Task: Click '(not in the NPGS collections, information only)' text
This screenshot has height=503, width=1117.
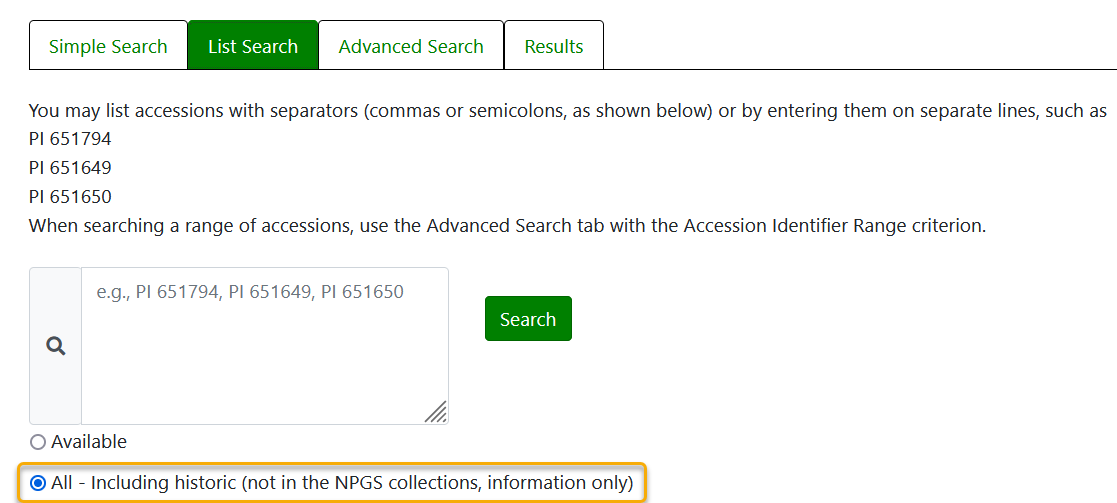Action: click(x=437, y=483)
